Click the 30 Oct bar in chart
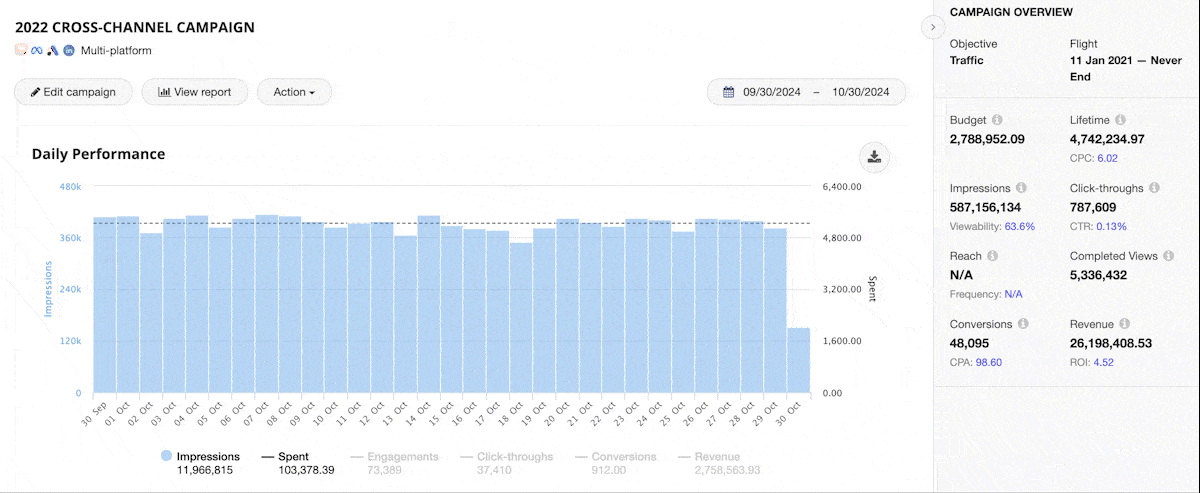 point(798,360)
